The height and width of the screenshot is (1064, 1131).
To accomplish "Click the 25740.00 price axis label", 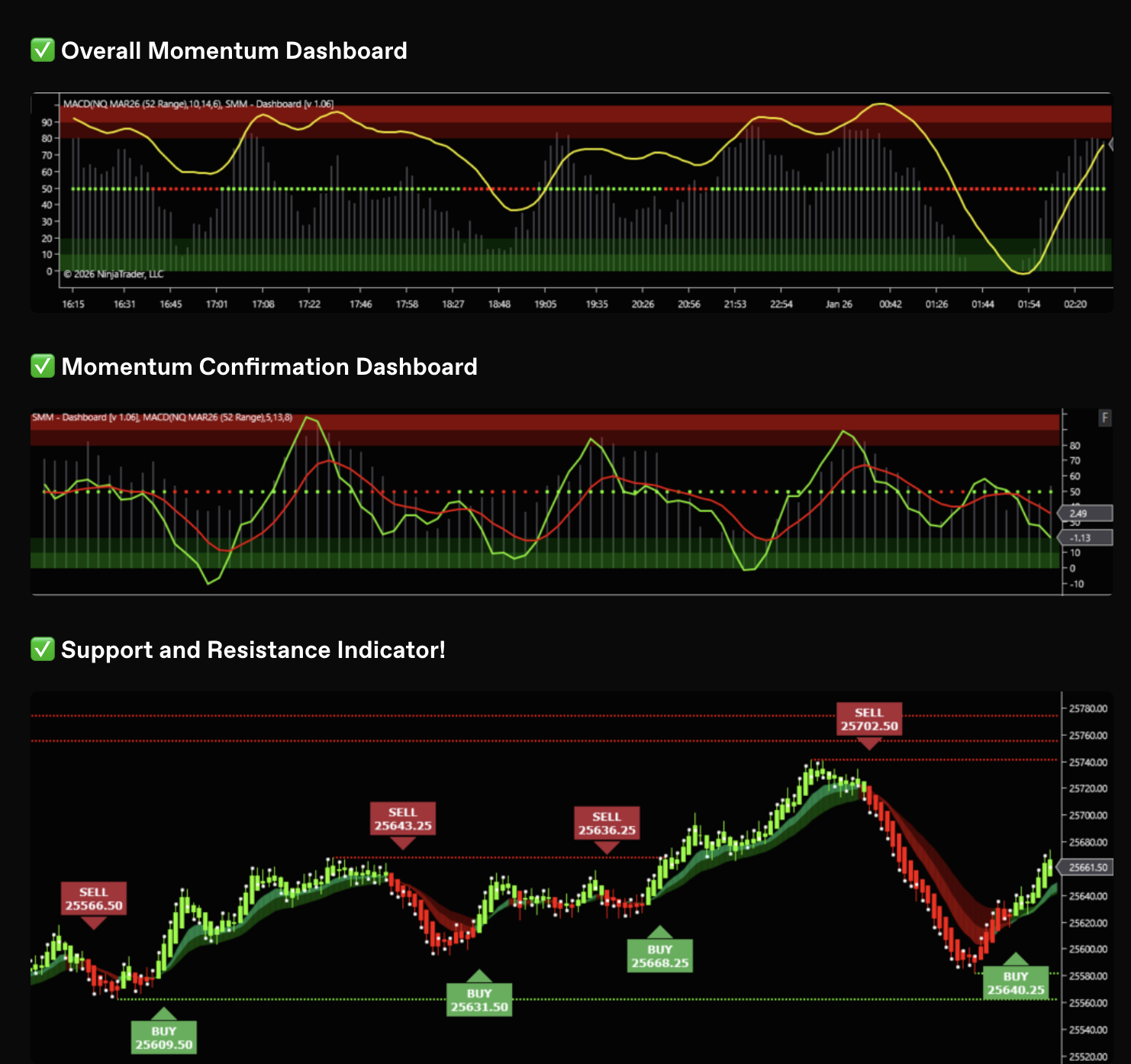I will pyautogui.click(x=1088, y=762).
